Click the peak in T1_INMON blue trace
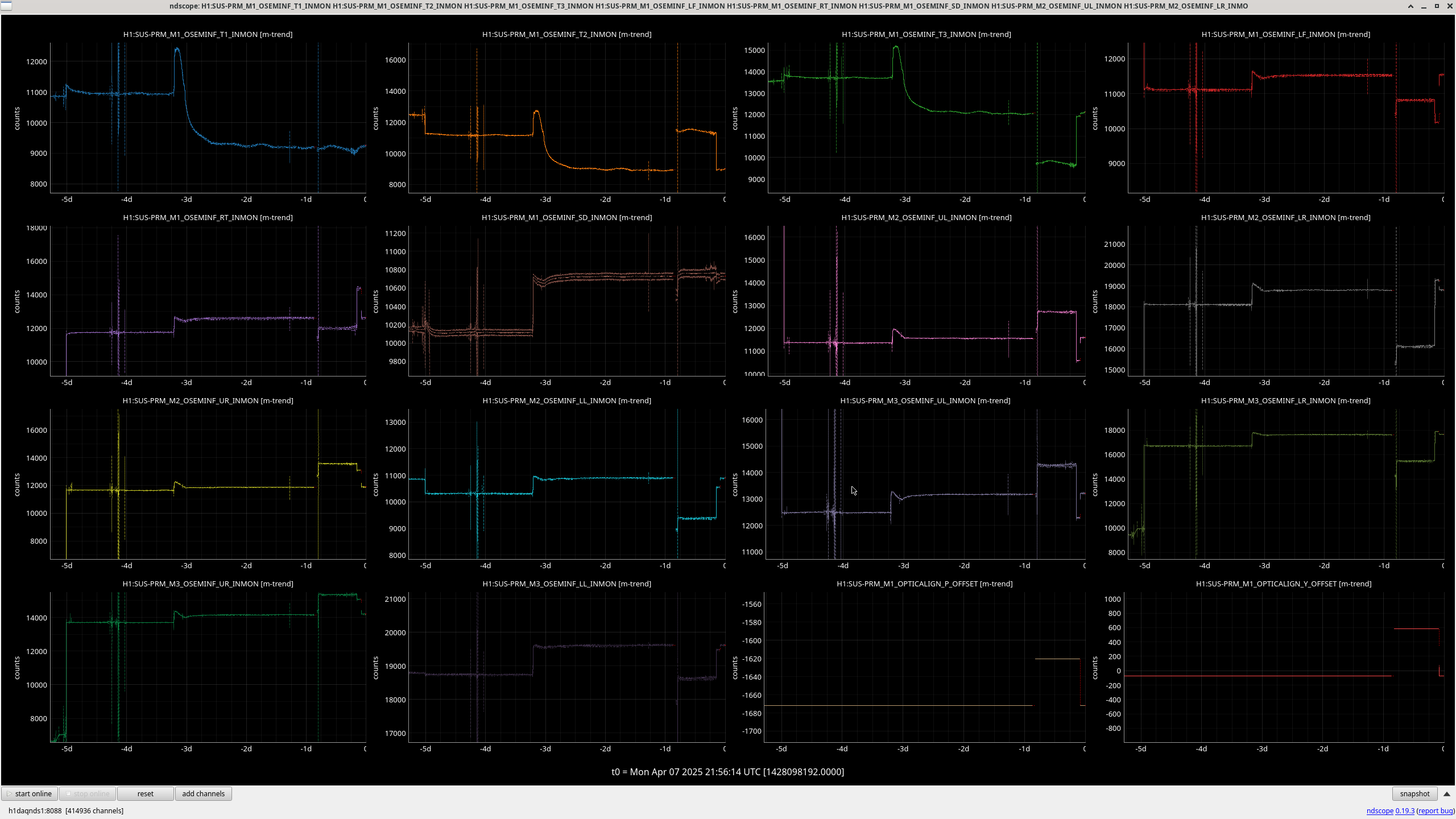The height and width of the screenshot is (819, 1456). click(x=177, y=49)
